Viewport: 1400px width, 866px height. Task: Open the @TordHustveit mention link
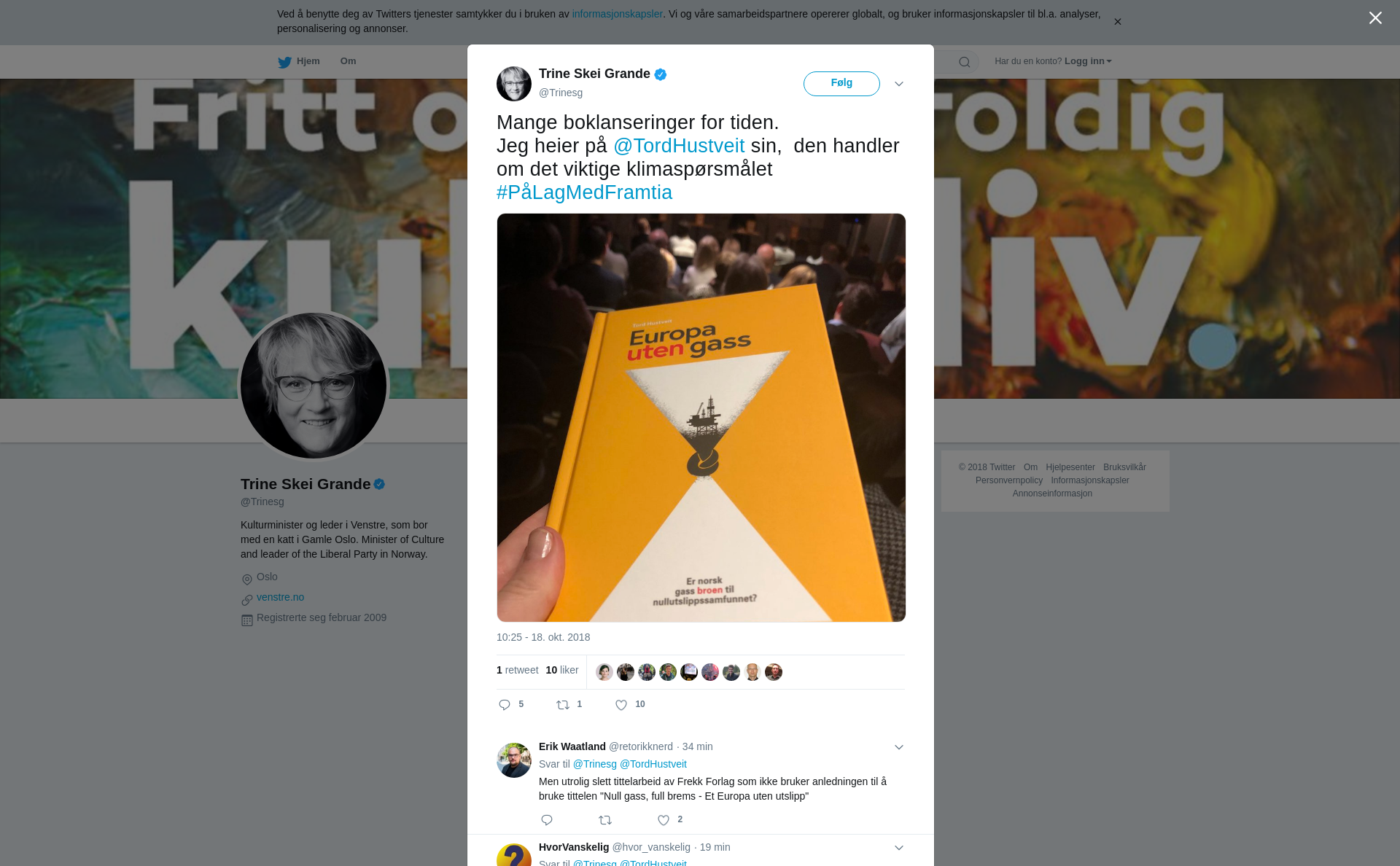coord(679,146)
